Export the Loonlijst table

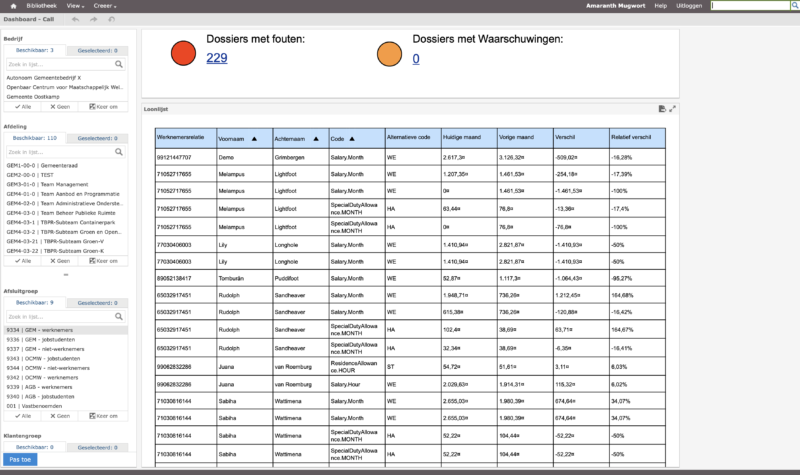point(662,108)
